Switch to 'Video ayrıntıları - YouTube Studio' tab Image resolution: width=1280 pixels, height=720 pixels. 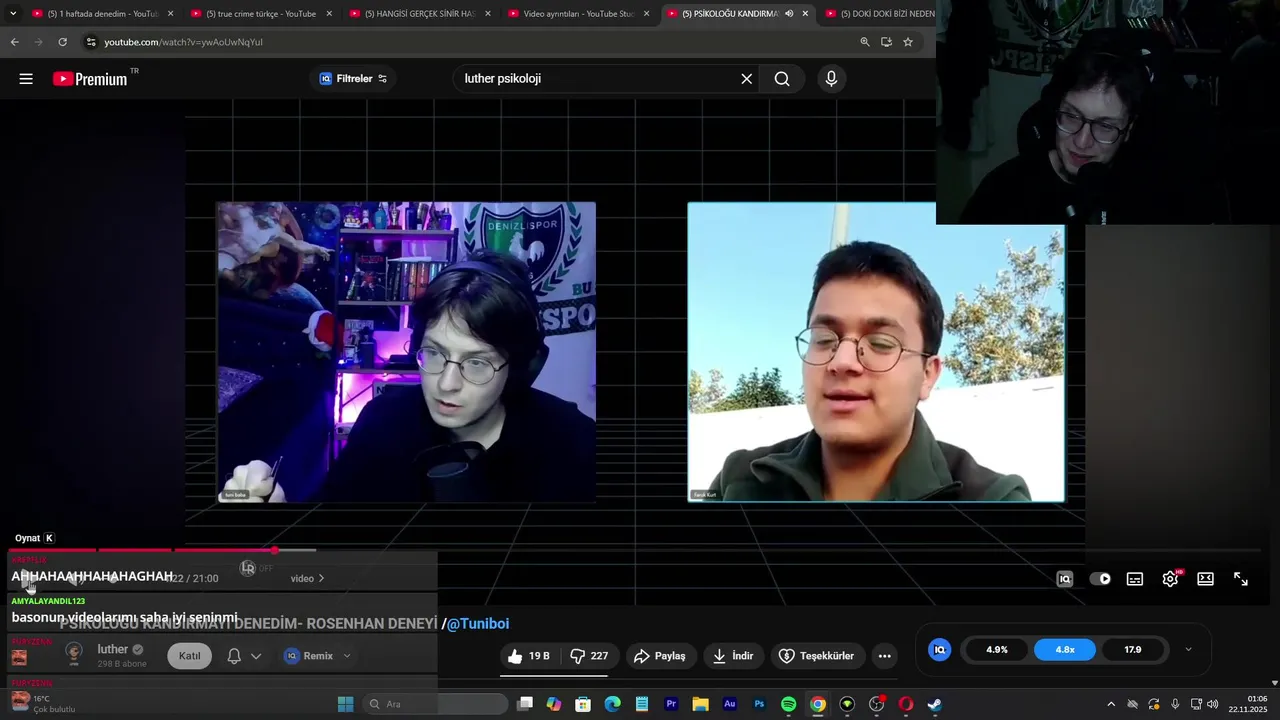pyautogui.click(x=578, y=14)
